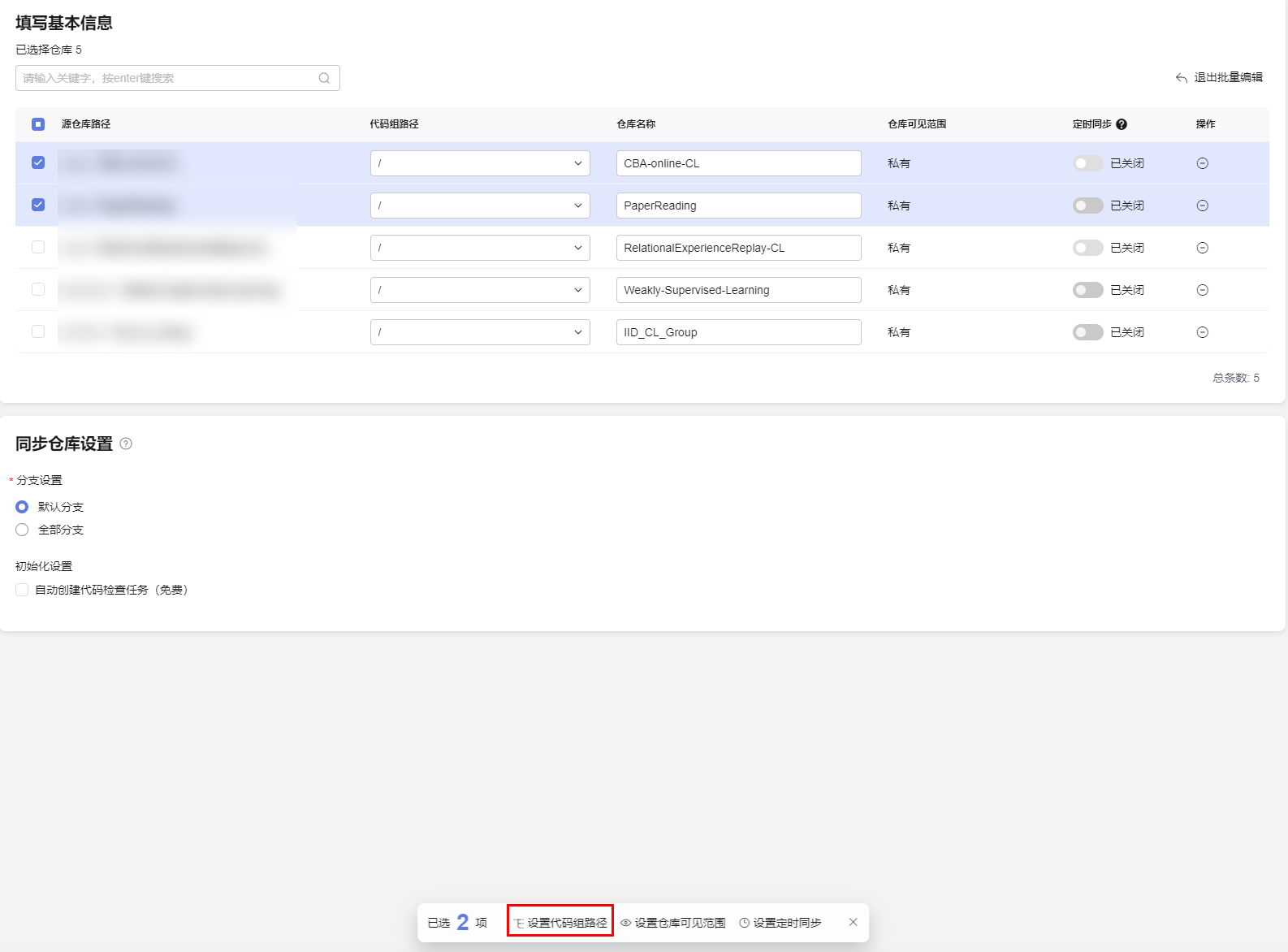Enable scheduled sync for RelationalExperienceReplay-CL
The width and height of the screenshot is (1288, 952).
1087,248
